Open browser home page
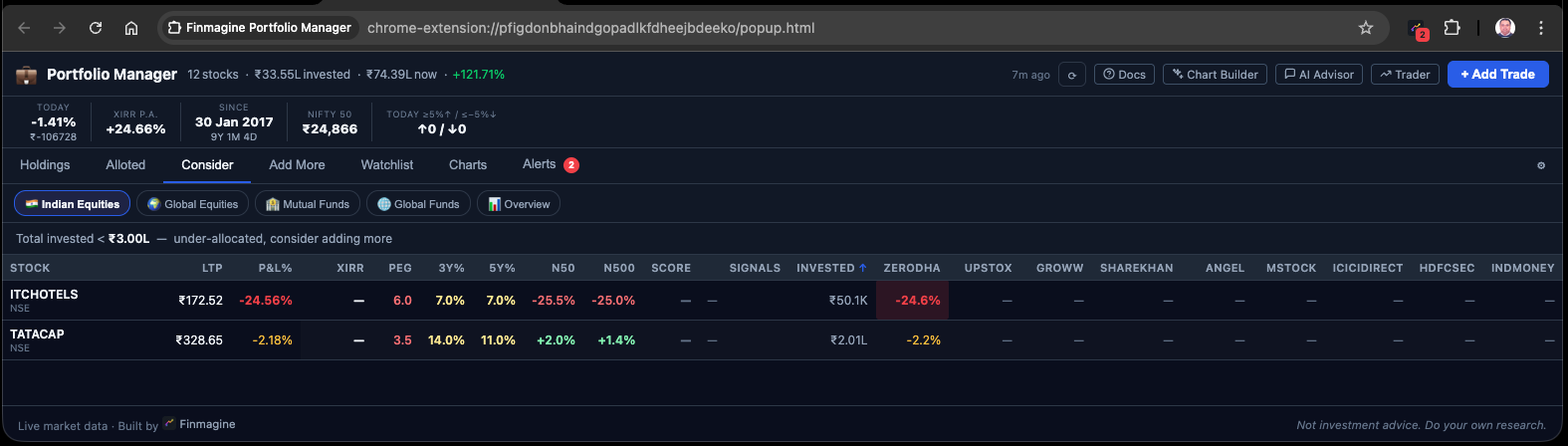The width and height of the screenshot is (1568, 446). click(130, 28)
